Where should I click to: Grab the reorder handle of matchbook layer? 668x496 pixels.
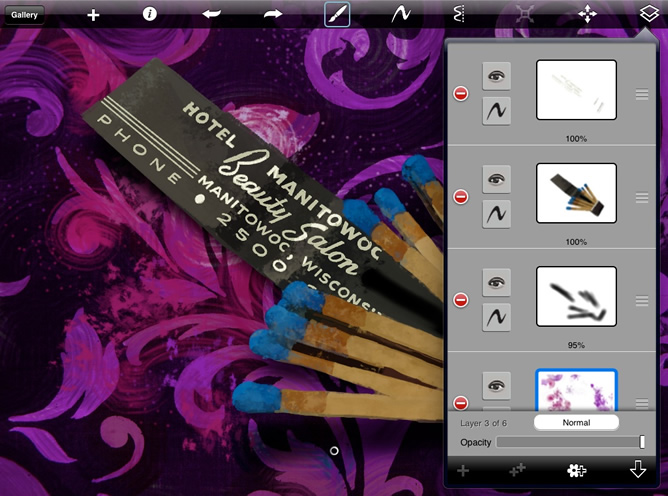(642, 197)
